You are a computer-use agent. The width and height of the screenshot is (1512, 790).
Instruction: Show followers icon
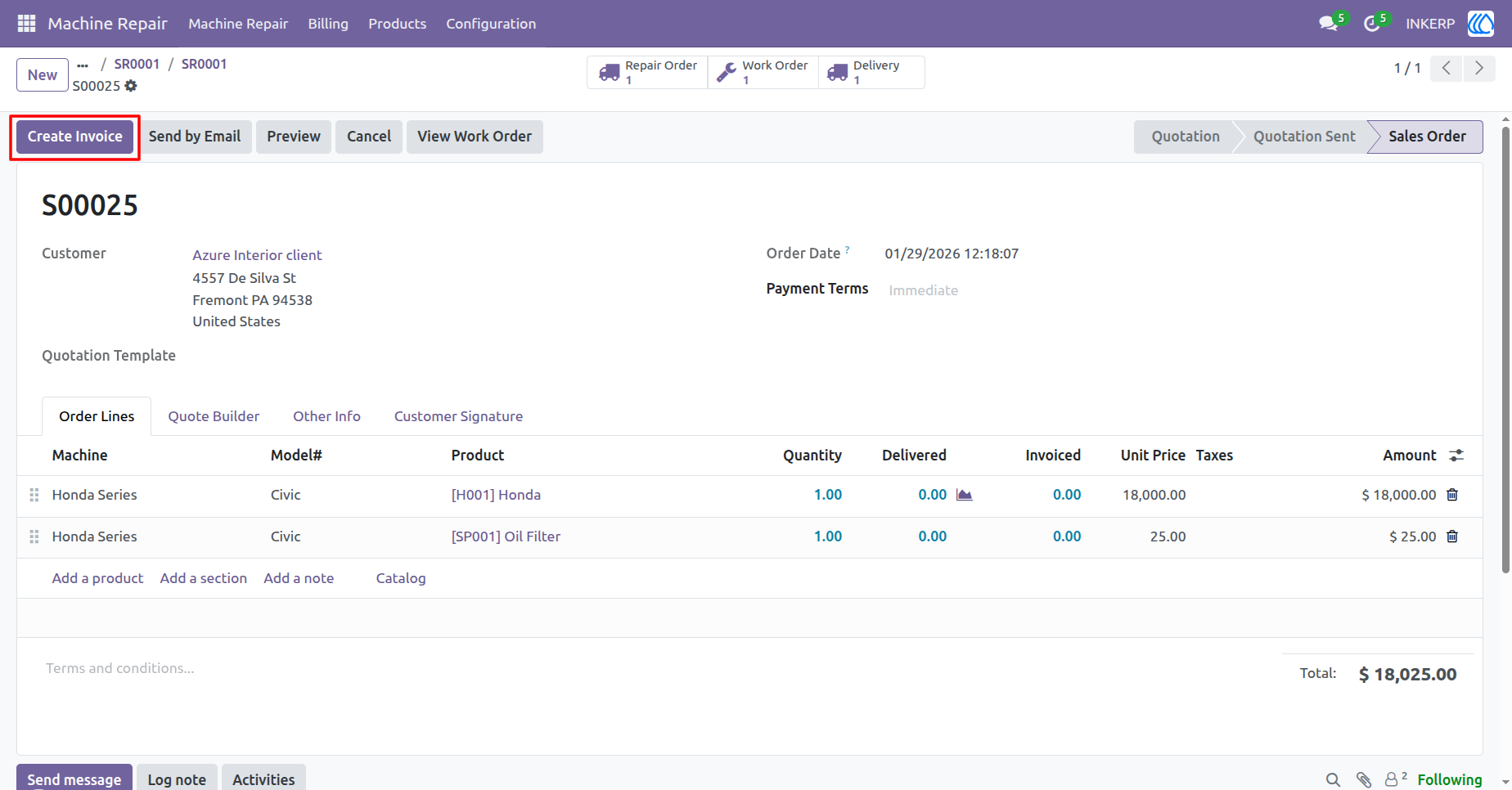pos(1395,779)
